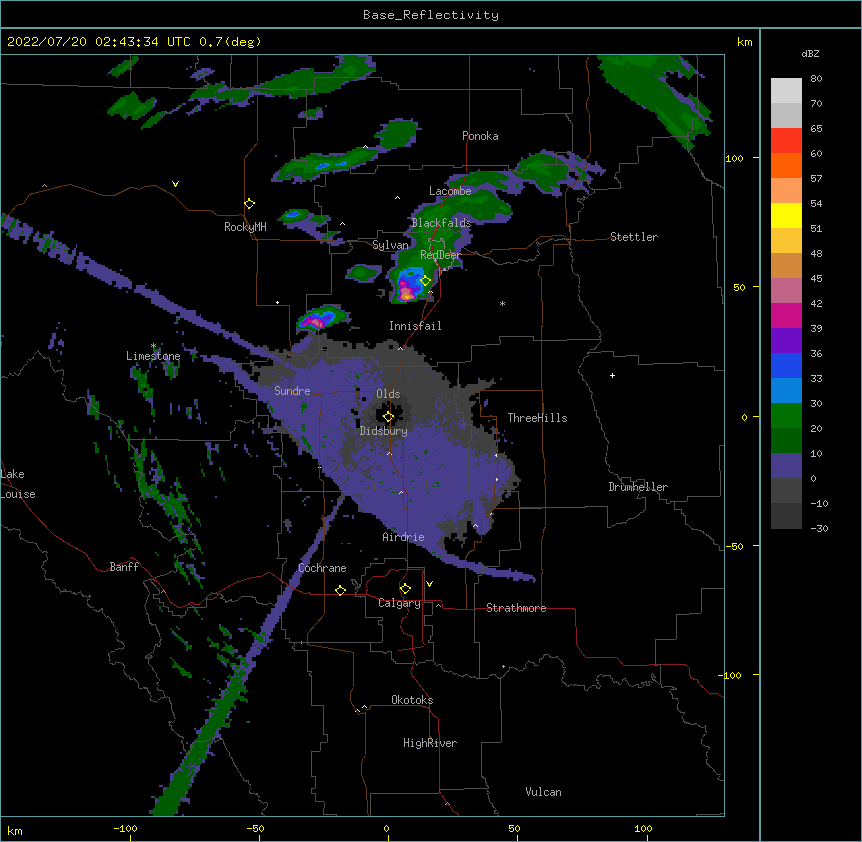Image resolution: width=862 pixels, height=842 pixels.
Task: Click the blue-cored cell east of RockyMH
Action: point(293,213)
